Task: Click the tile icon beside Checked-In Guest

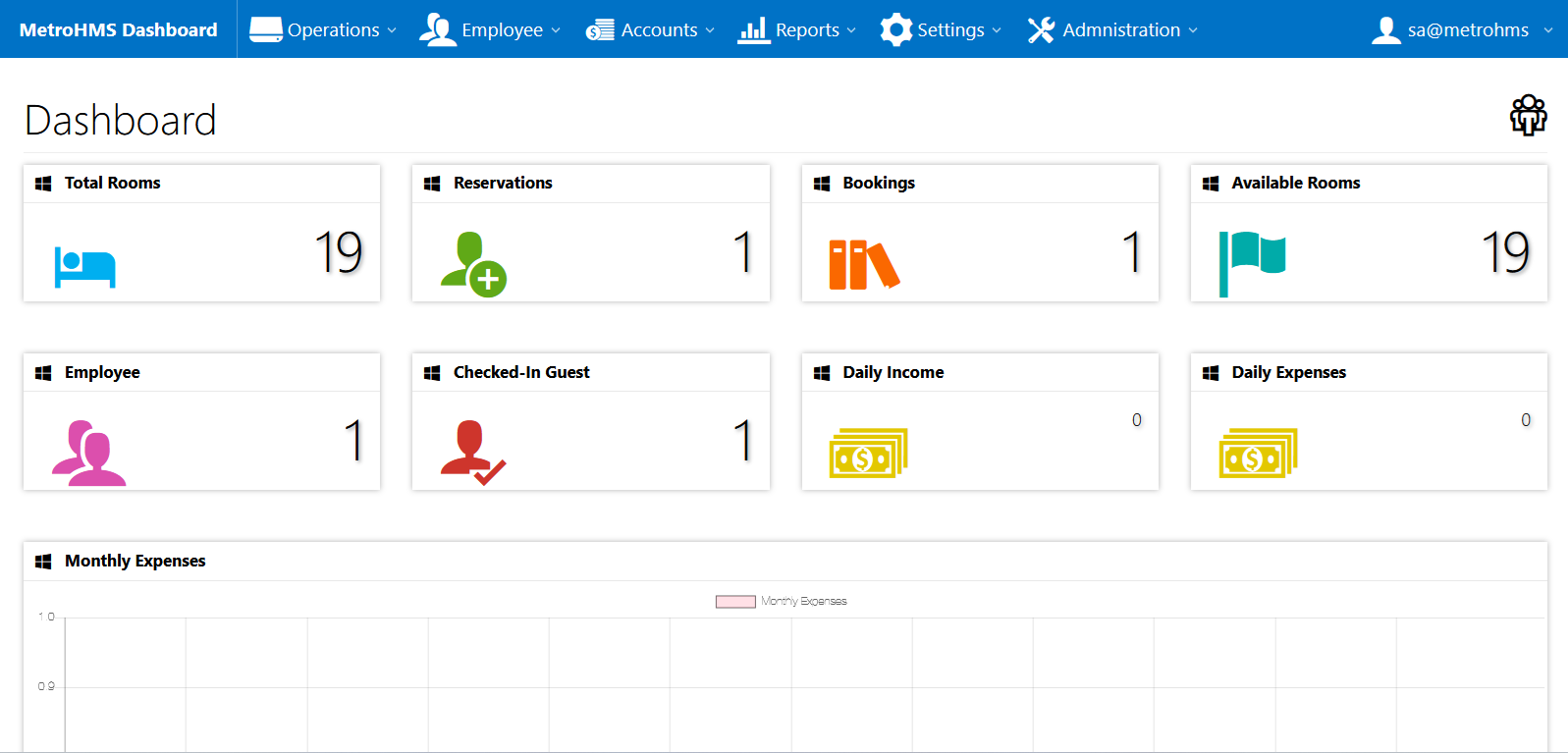Action: click(x=432, y=373)
